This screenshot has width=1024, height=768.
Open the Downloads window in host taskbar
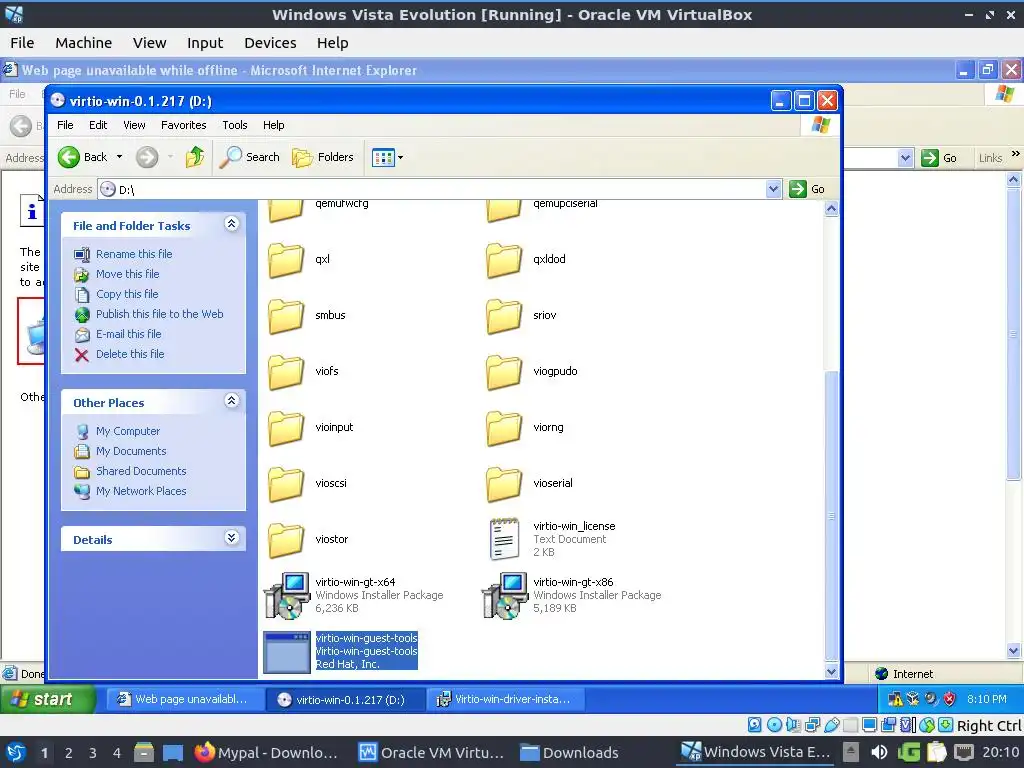point(570,752)
